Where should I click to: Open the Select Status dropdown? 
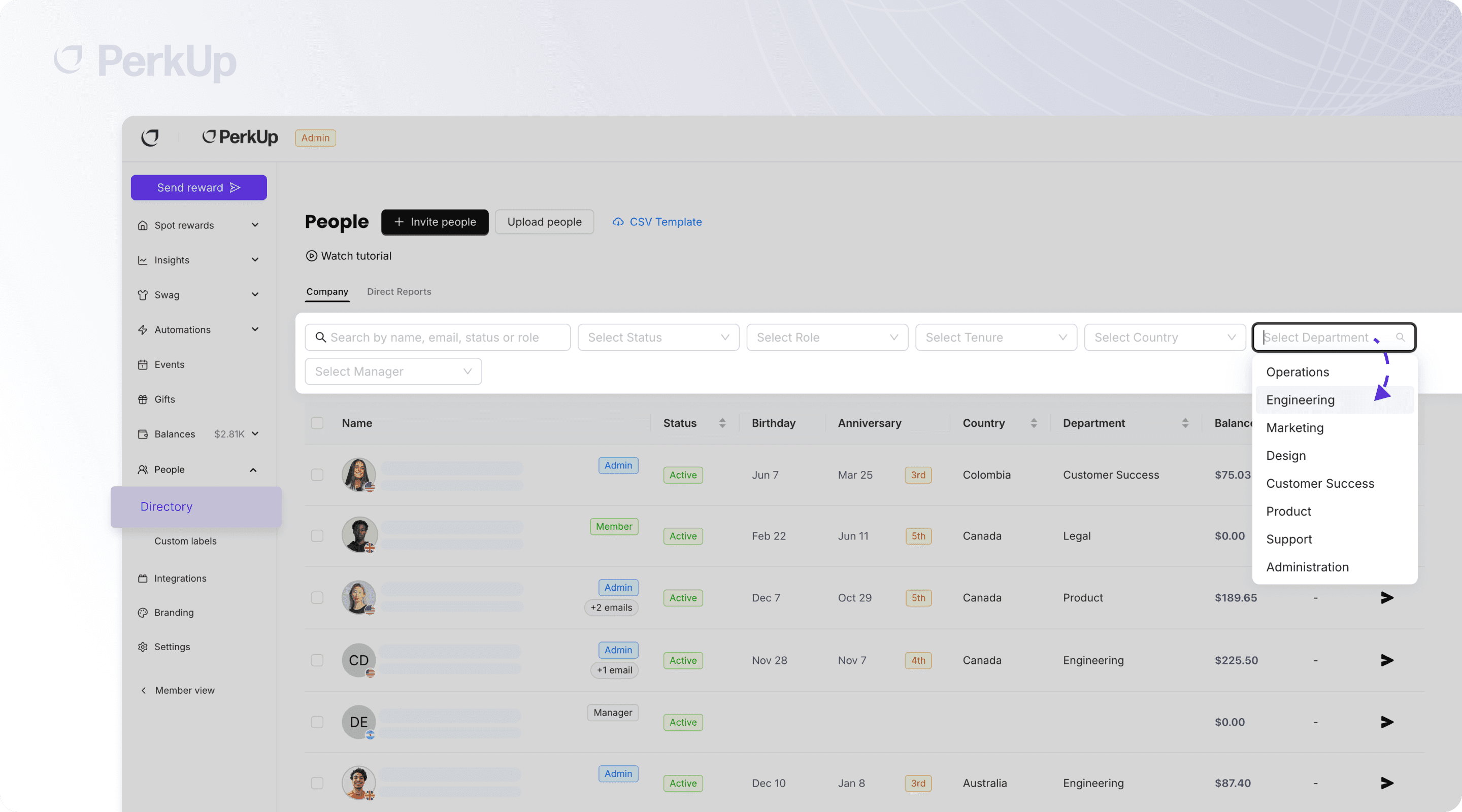pyautogui.click(x=658, y=337)
